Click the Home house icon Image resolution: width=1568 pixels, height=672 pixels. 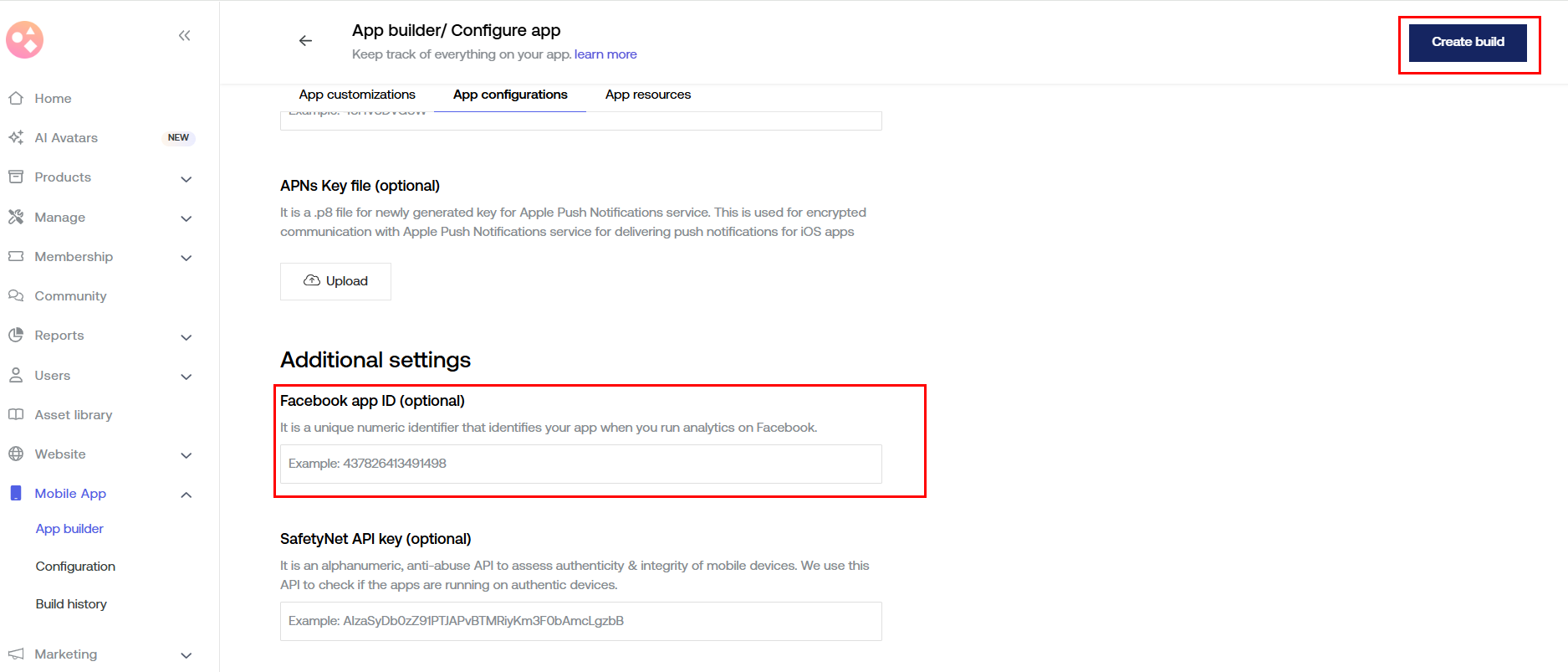(x=16, y=98)
